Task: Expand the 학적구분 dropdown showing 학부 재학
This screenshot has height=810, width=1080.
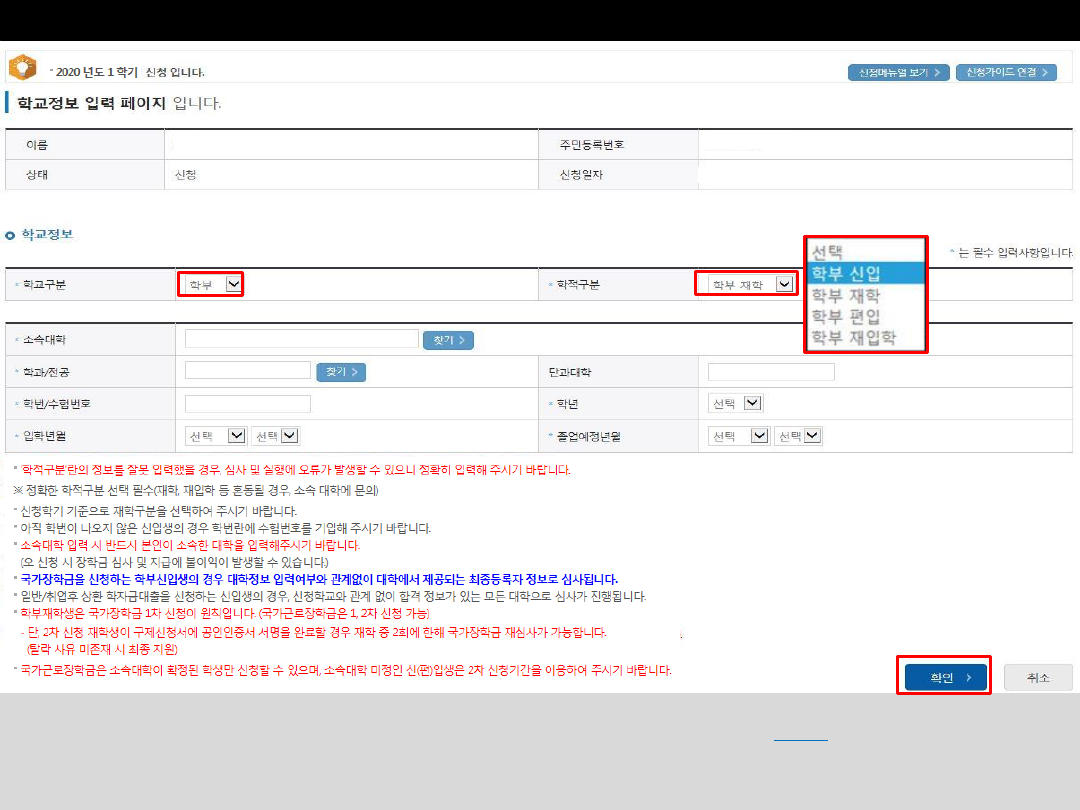Action: click(745, 285)
